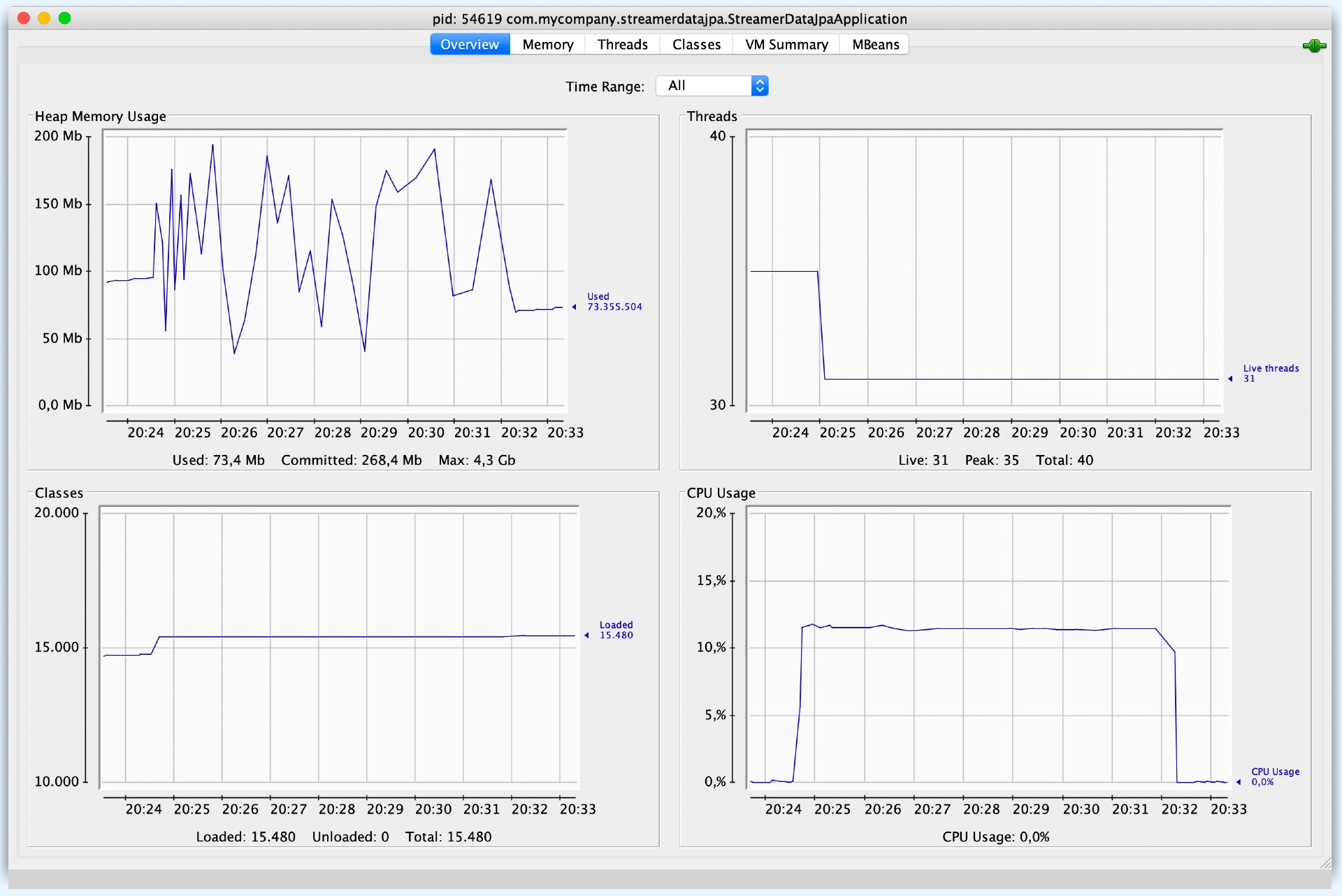This screenshot has height=896, width=1342.
Task: Click the Time Range dropdown arrow stepper
Action: 760,86
